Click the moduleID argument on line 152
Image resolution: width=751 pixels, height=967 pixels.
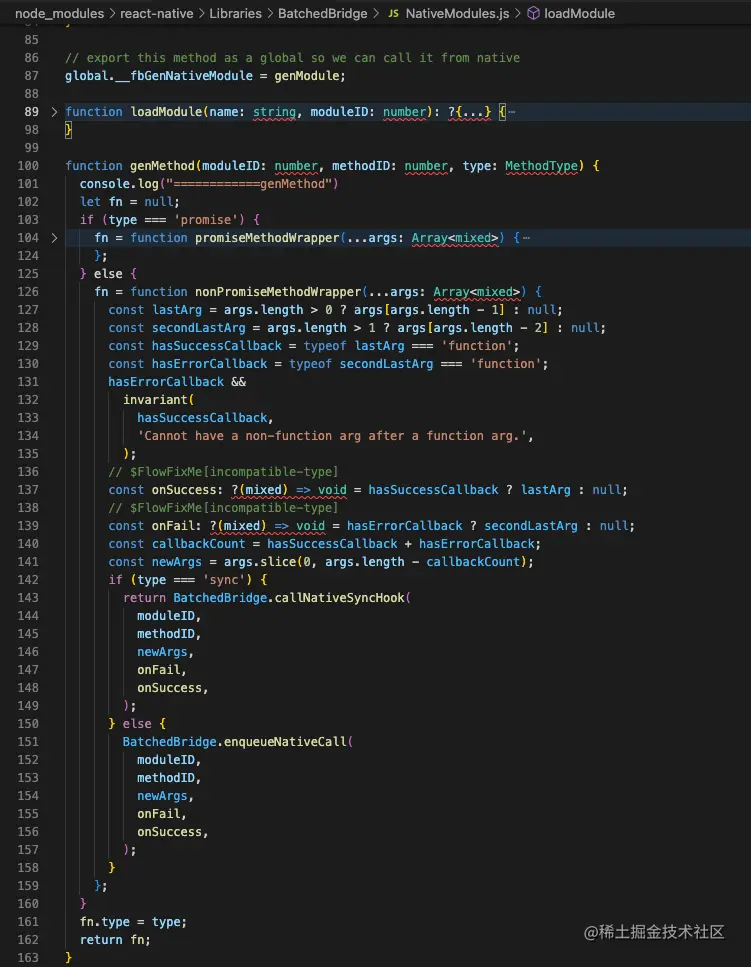[x=165, y=760]
